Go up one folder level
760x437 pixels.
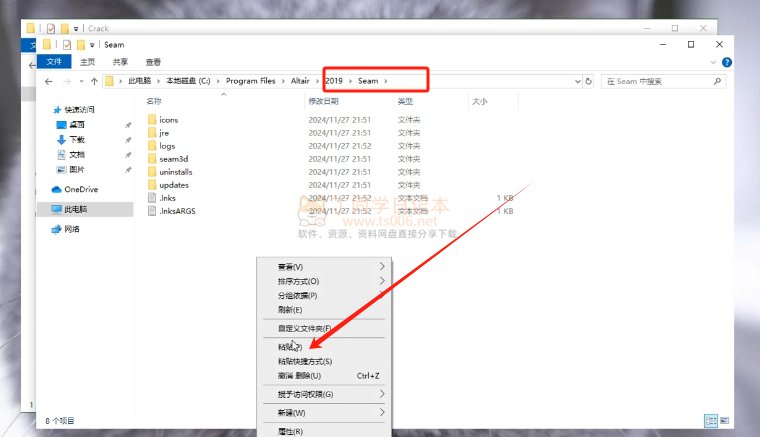(x=94, y=81)
